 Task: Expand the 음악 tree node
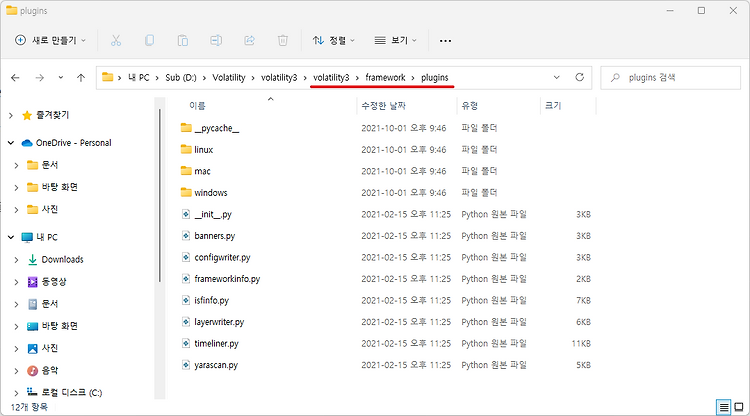tap(16, 371)
